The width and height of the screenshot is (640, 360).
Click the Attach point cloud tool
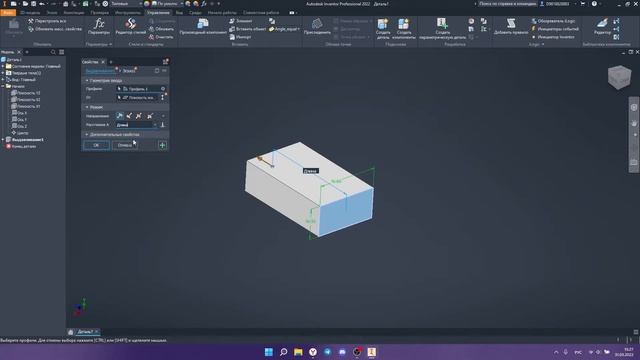click(317, 27)
